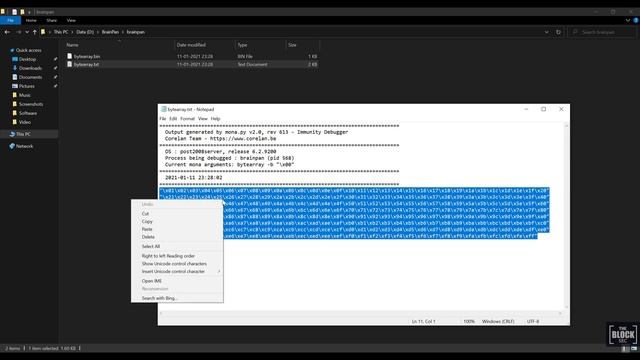Go back using the Explorer back arrow
This screenshot has width=640, height=360.
(7, 32)
